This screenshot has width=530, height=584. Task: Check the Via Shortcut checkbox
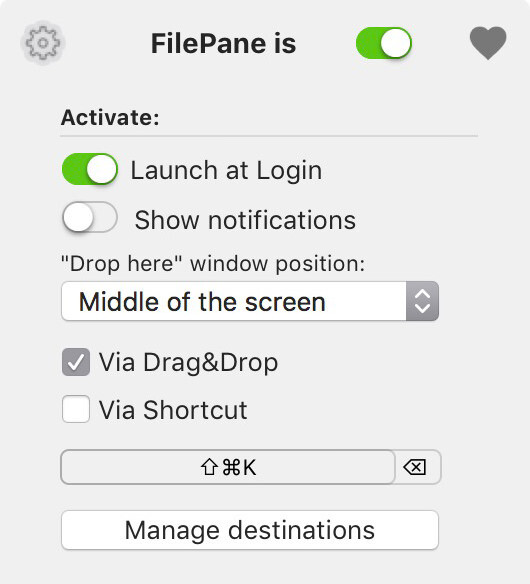coord(76,409)
